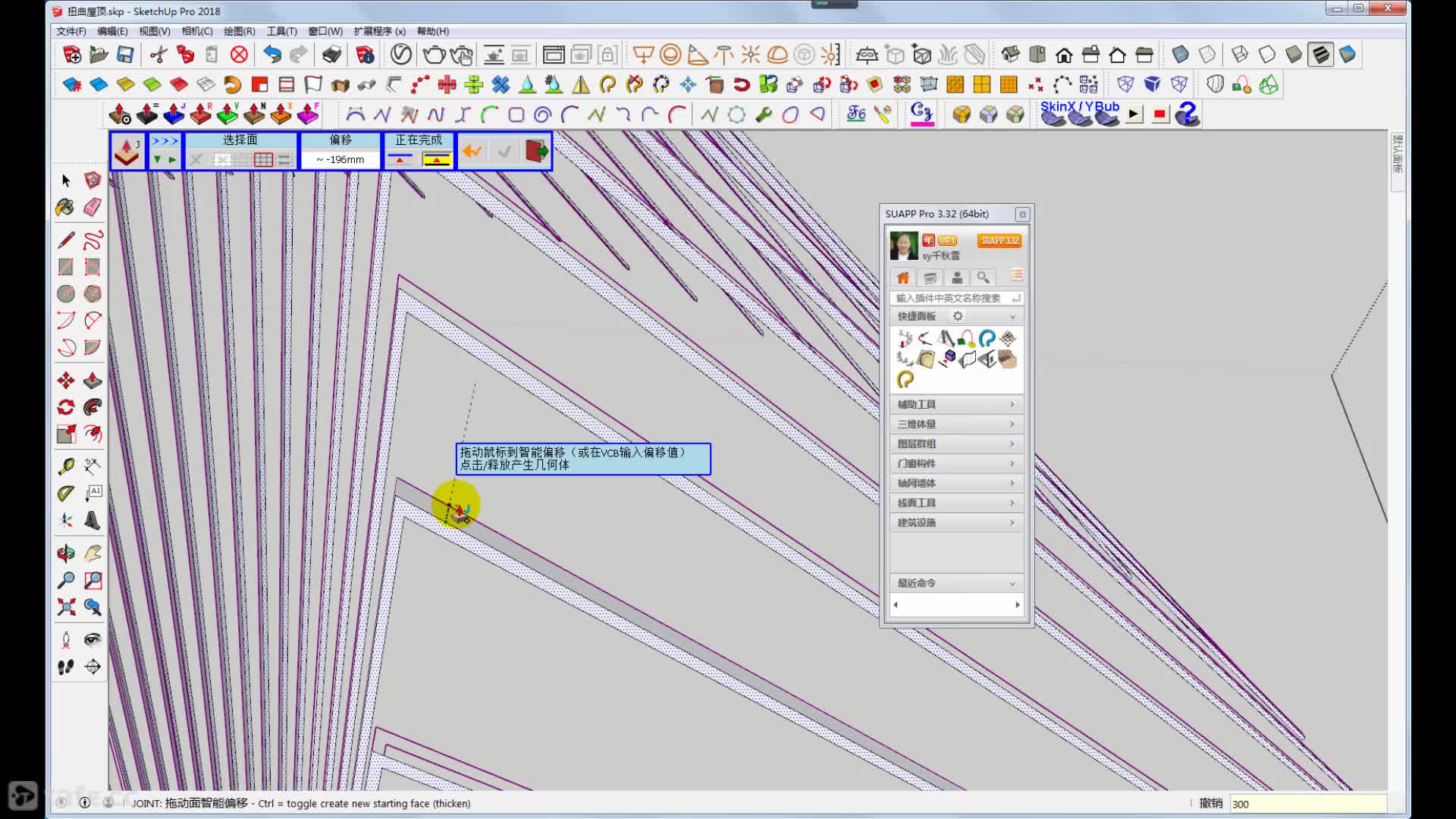Select the Freehand squiggle tool
1456x819 pixels.
[x=93, y=240]
